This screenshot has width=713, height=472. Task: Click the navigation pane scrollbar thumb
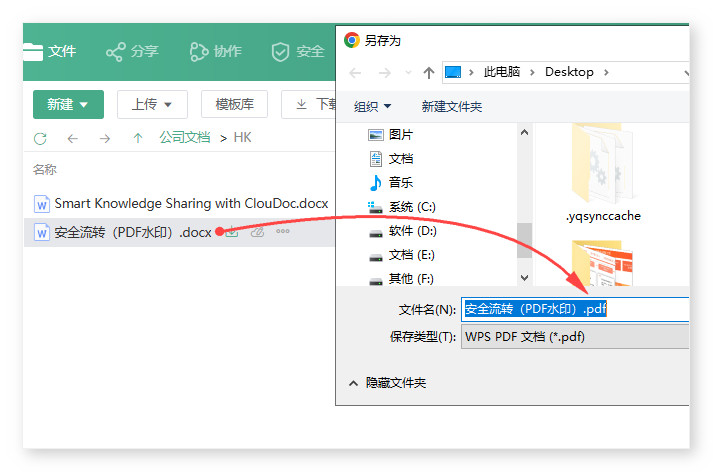(524, 241)
